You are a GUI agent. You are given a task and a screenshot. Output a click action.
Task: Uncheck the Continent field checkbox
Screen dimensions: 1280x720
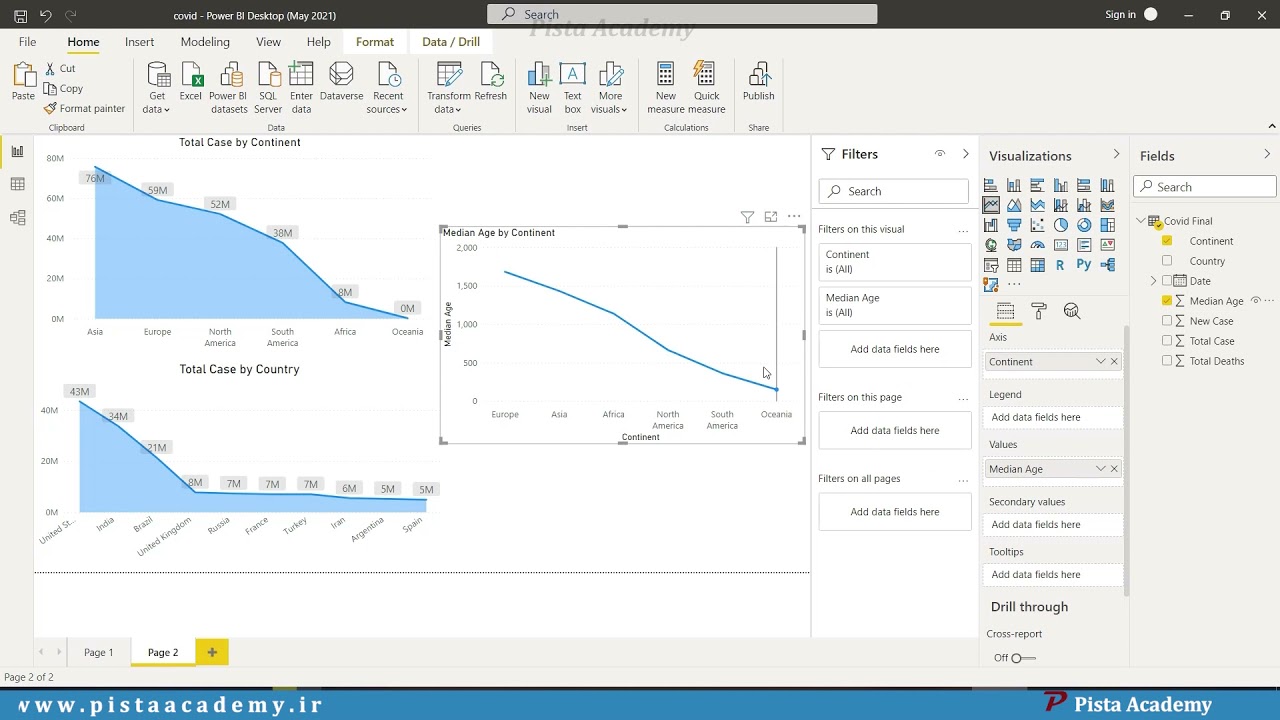coord(1167,241)
